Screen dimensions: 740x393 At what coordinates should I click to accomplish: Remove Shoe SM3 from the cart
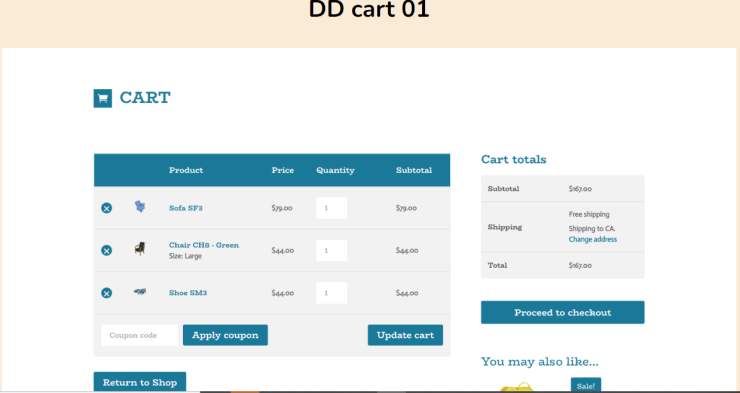point(107,293)
